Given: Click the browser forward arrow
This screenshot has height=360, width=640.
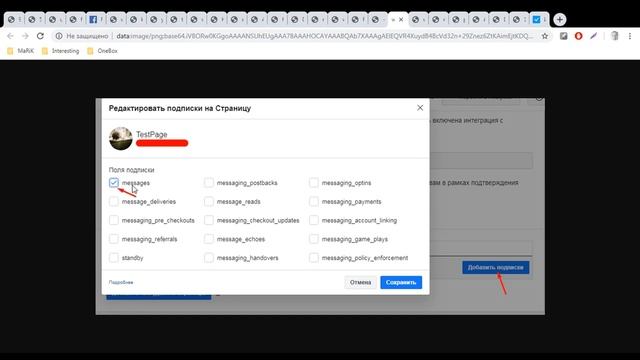Looking at the screenshot, I should (x=25, y=36).
